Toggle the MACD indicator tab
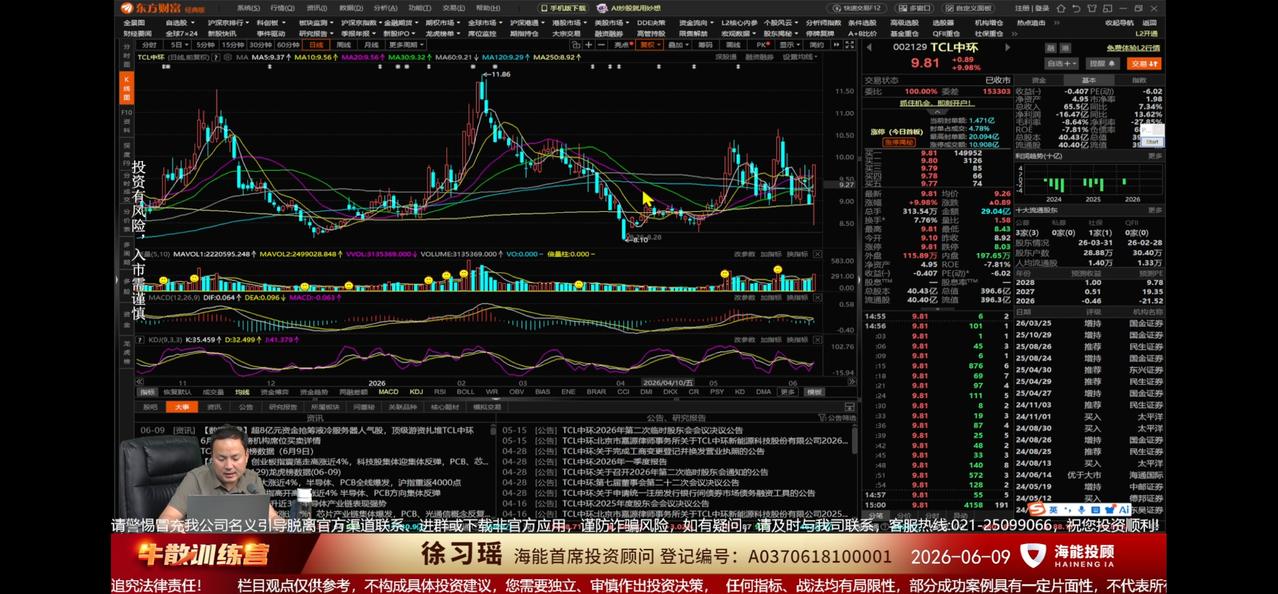1278x594 pixels. 388,392
